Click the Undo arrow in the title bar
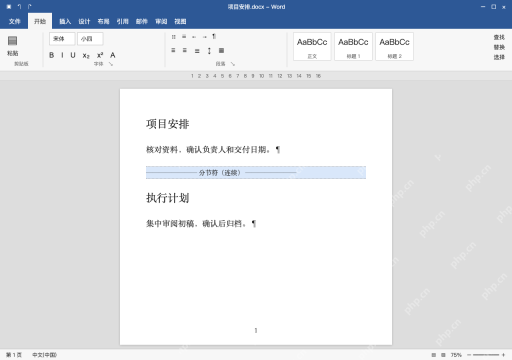Screen dimensions: 512x360 (19, 7)
